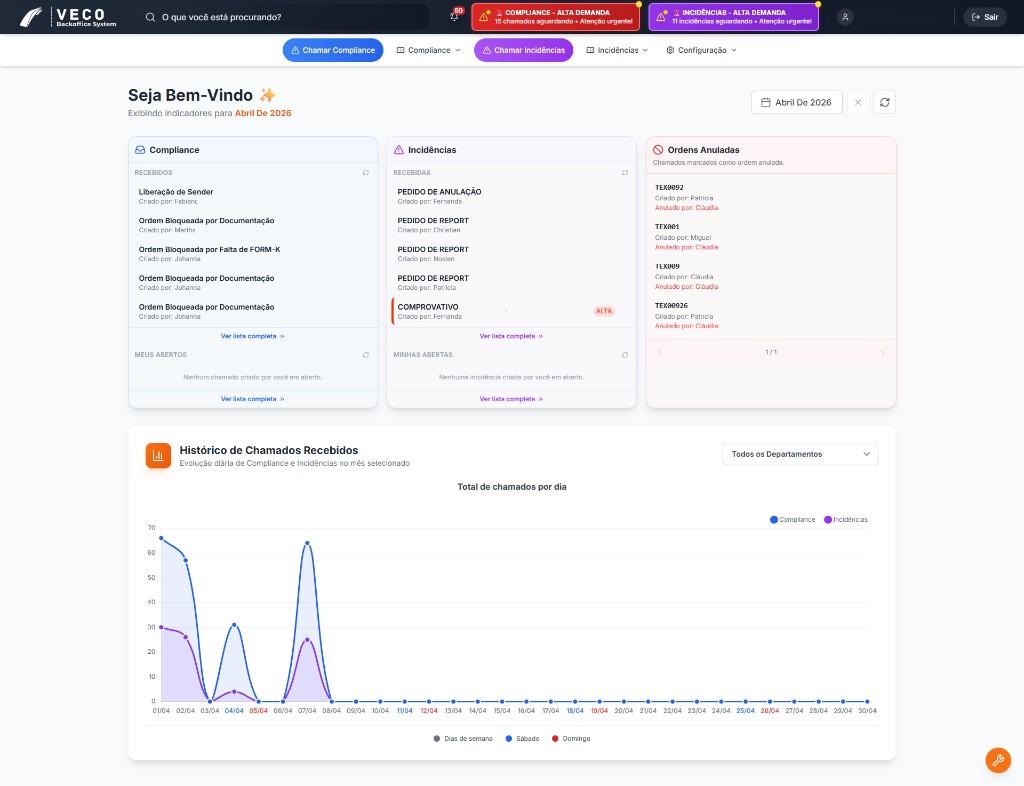Image resolution: width=1024 pixels, height=786 pixels.
Task: Expand the Todos os Departamentos dropdown
Action: coord(800,454)
